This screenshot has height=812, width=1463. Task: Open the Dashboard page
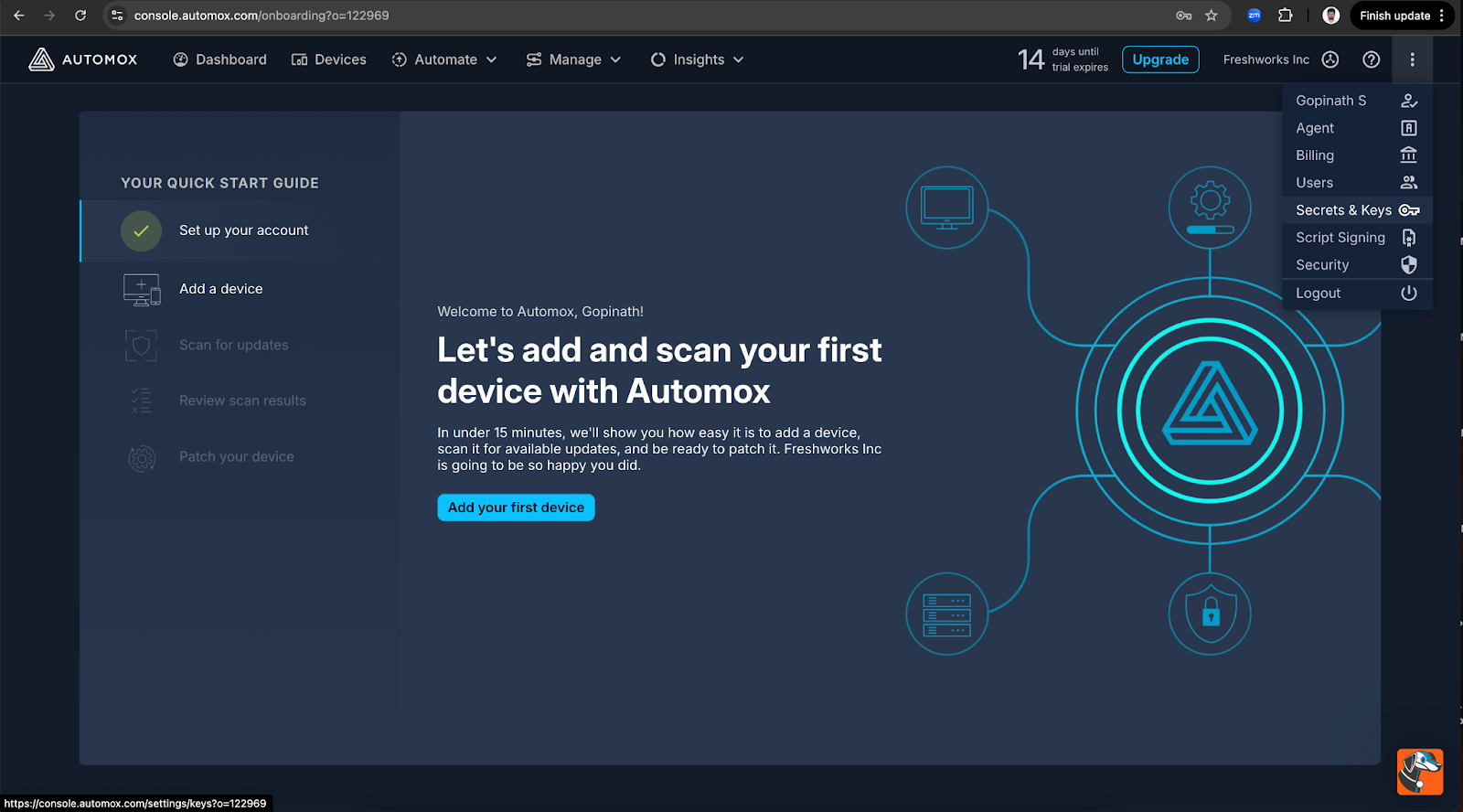pos(219,59)
